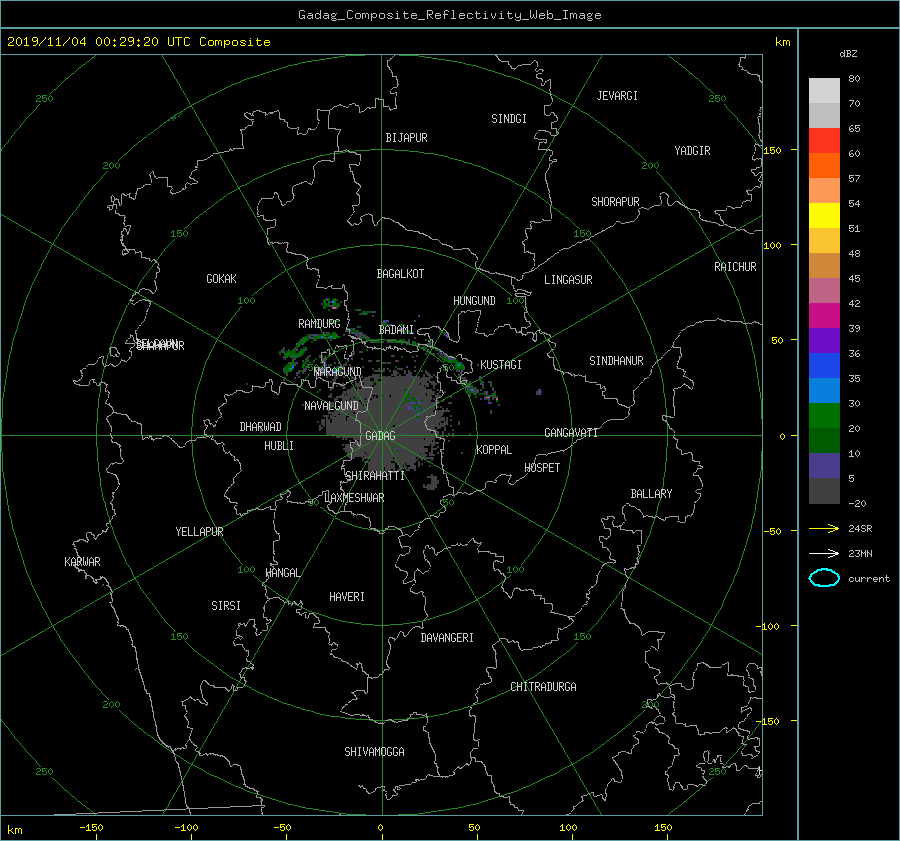The image size is (900, 841).
Task: Click the YELLAPUR city label
Action: (199, 532)
